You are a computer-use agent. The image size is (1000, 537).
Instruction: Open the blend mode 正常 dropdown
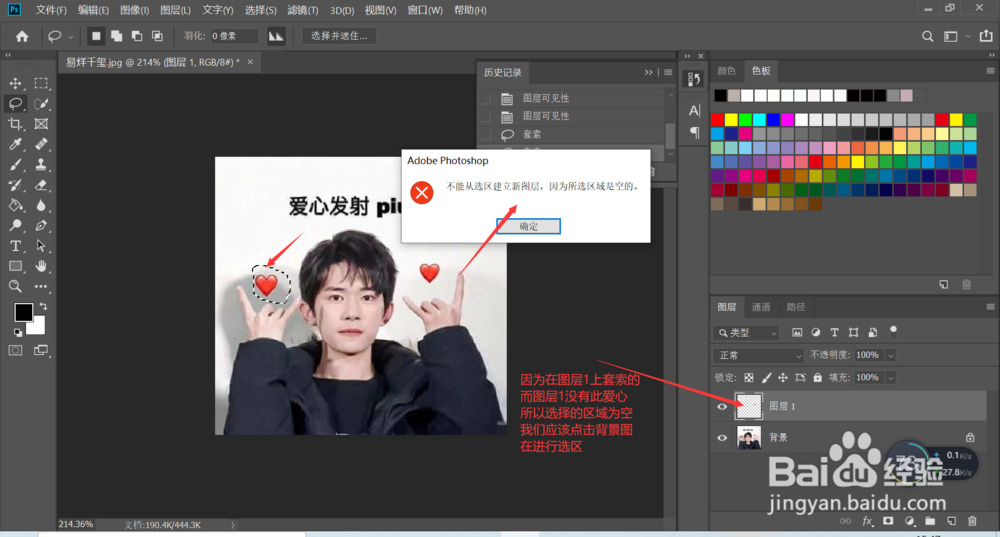pos(758,355)
